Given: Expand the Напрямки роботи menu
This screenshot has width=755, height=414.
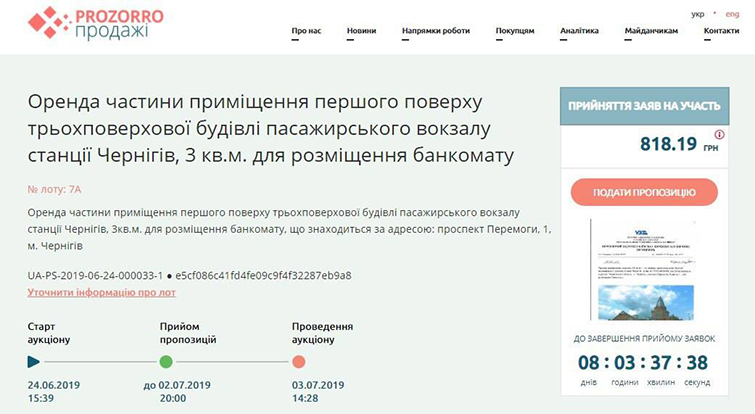Looking at the screenshot, I should (x=435, y=31).
